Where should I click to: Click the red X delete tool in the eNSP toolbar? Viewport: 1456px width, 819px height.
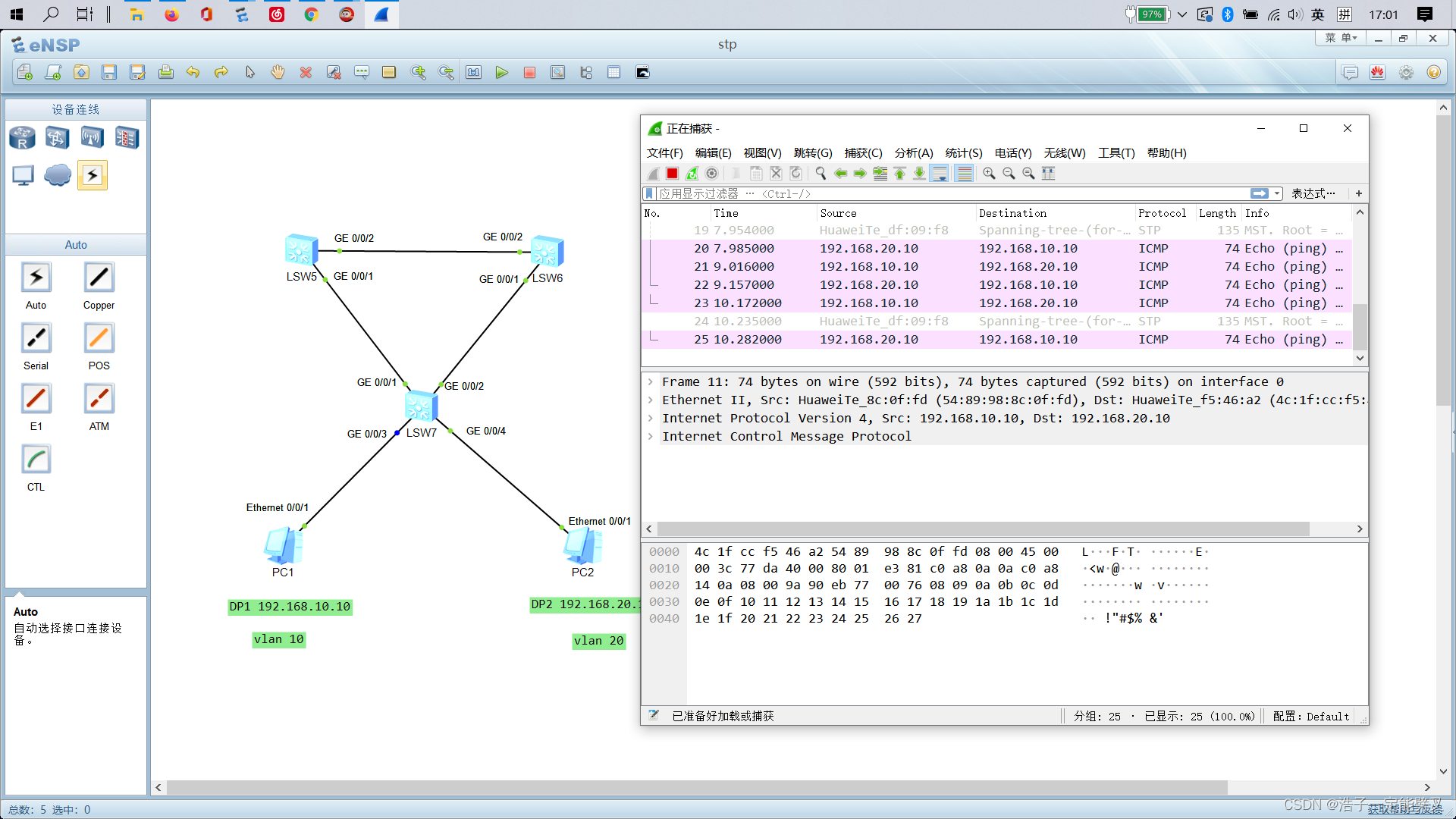coord(306,73)
